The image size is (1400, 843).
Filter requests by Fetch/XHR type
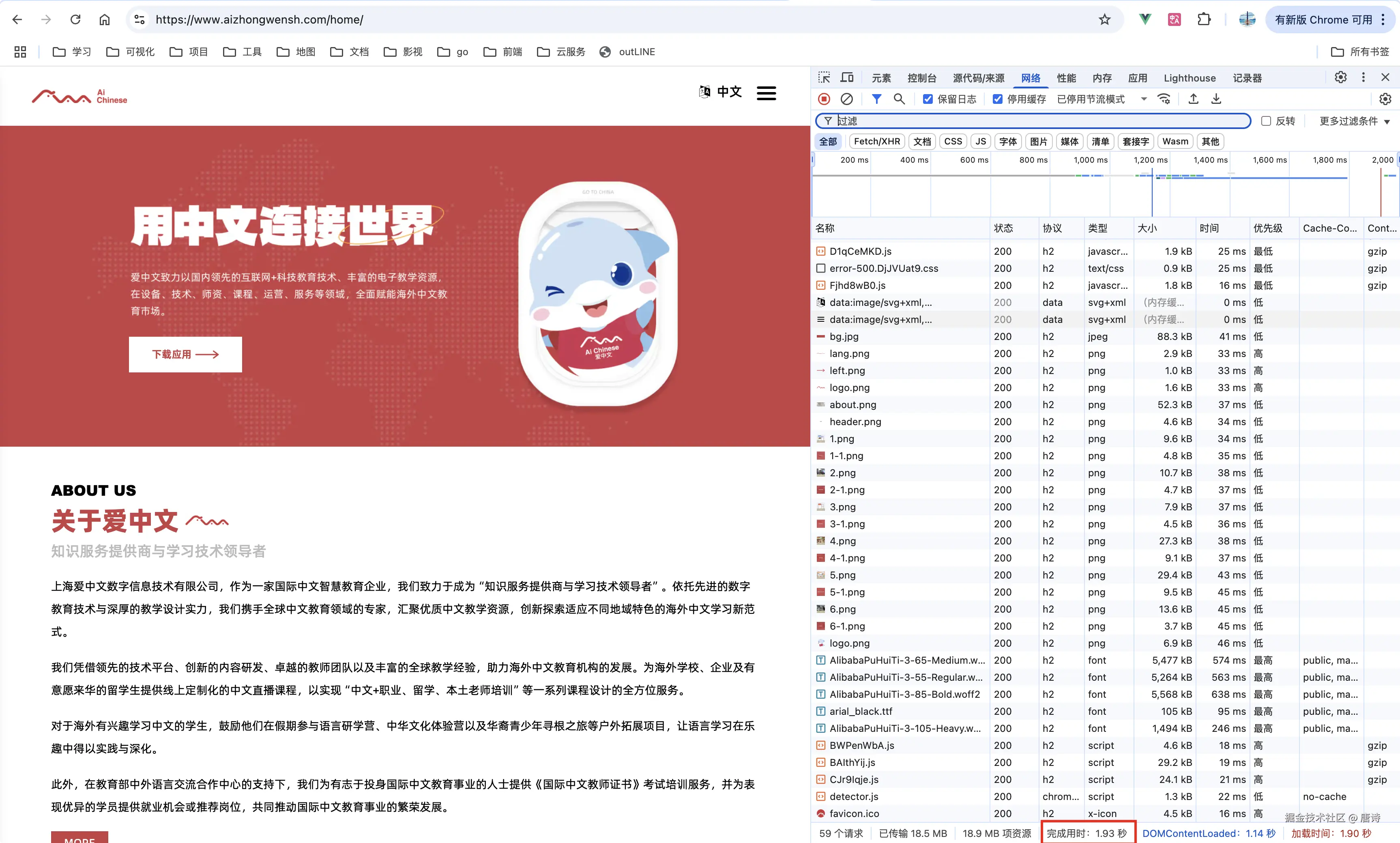(876, 142)
